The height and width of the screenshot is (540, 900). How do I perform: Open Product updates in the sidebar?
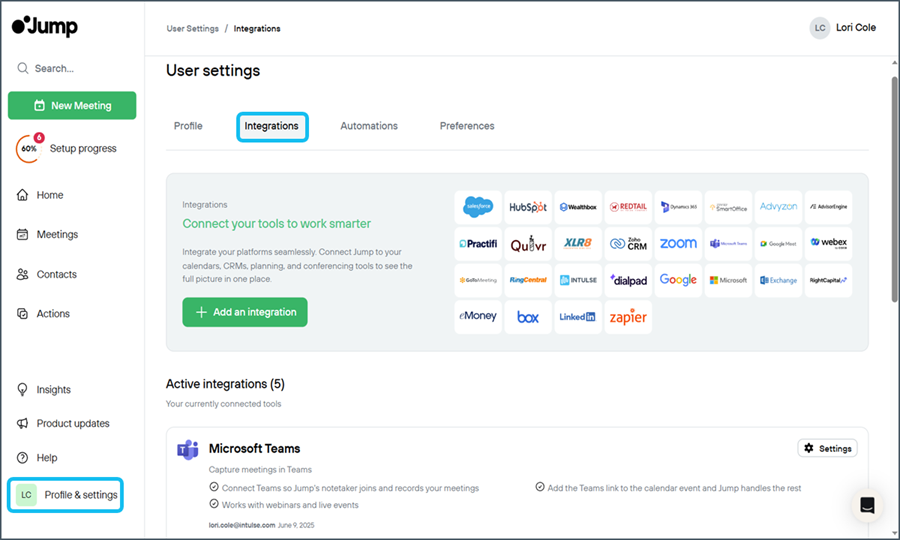63,424
